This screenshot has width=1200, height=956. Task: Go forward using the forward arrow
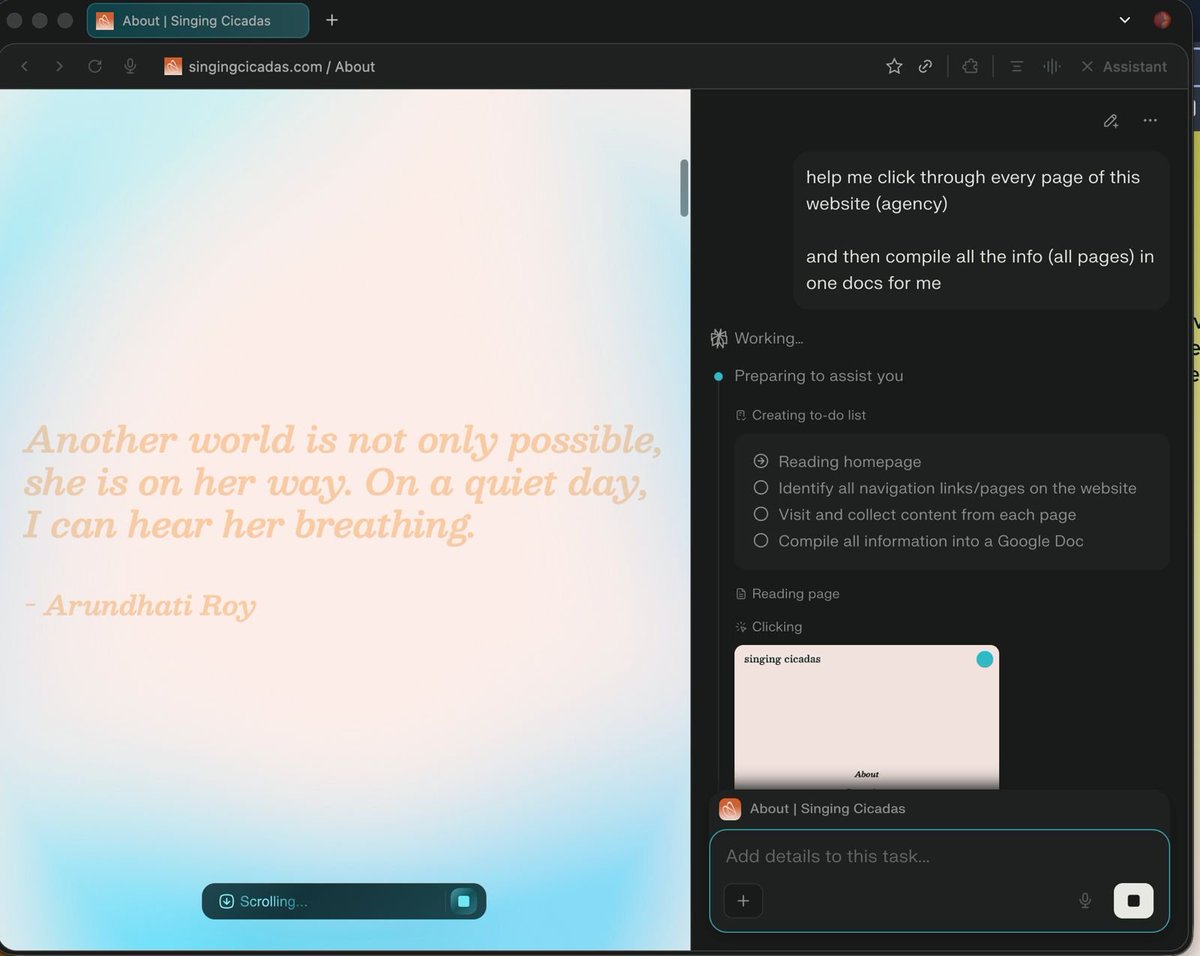pos(59,66)
